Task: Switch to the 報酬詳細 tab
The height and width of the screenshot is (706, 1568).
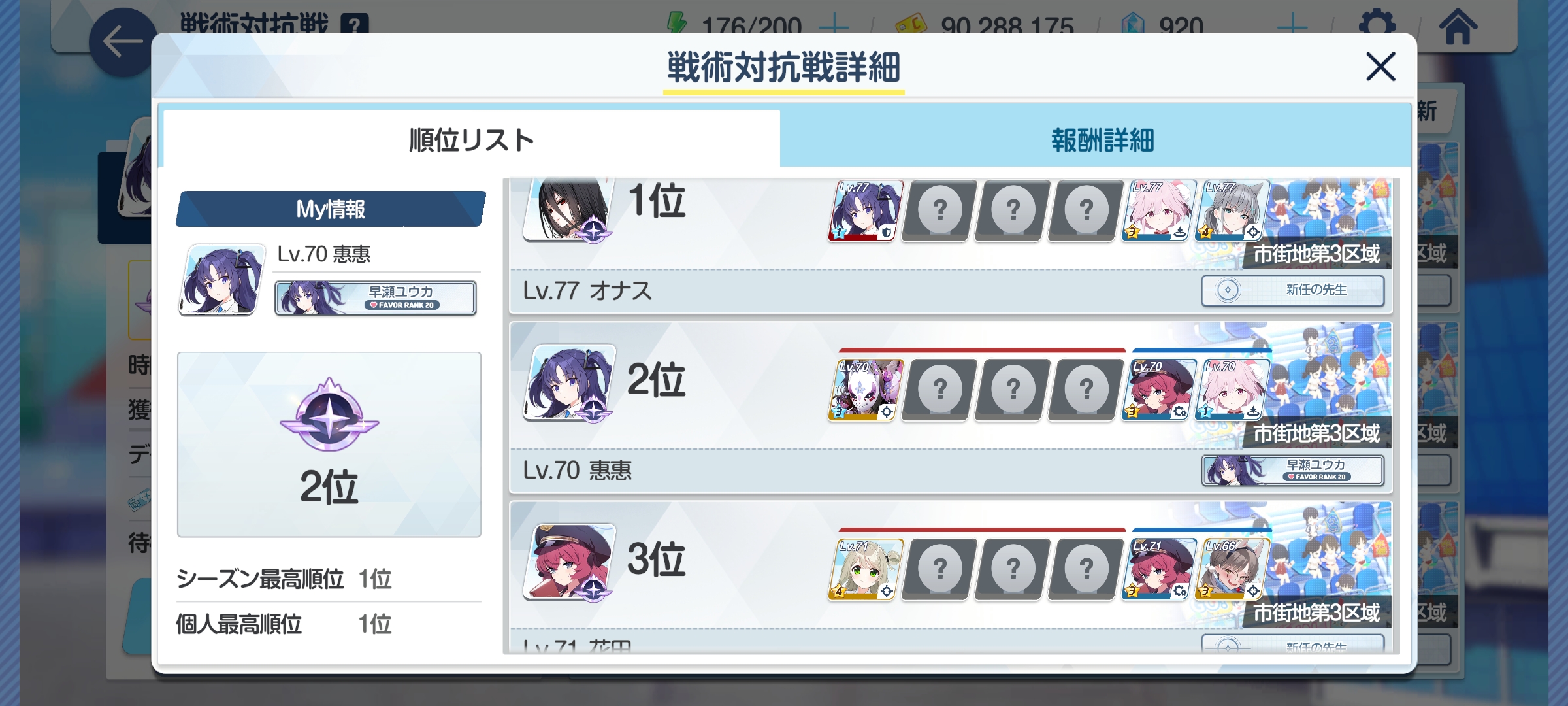Action: tap(1102, 140)
